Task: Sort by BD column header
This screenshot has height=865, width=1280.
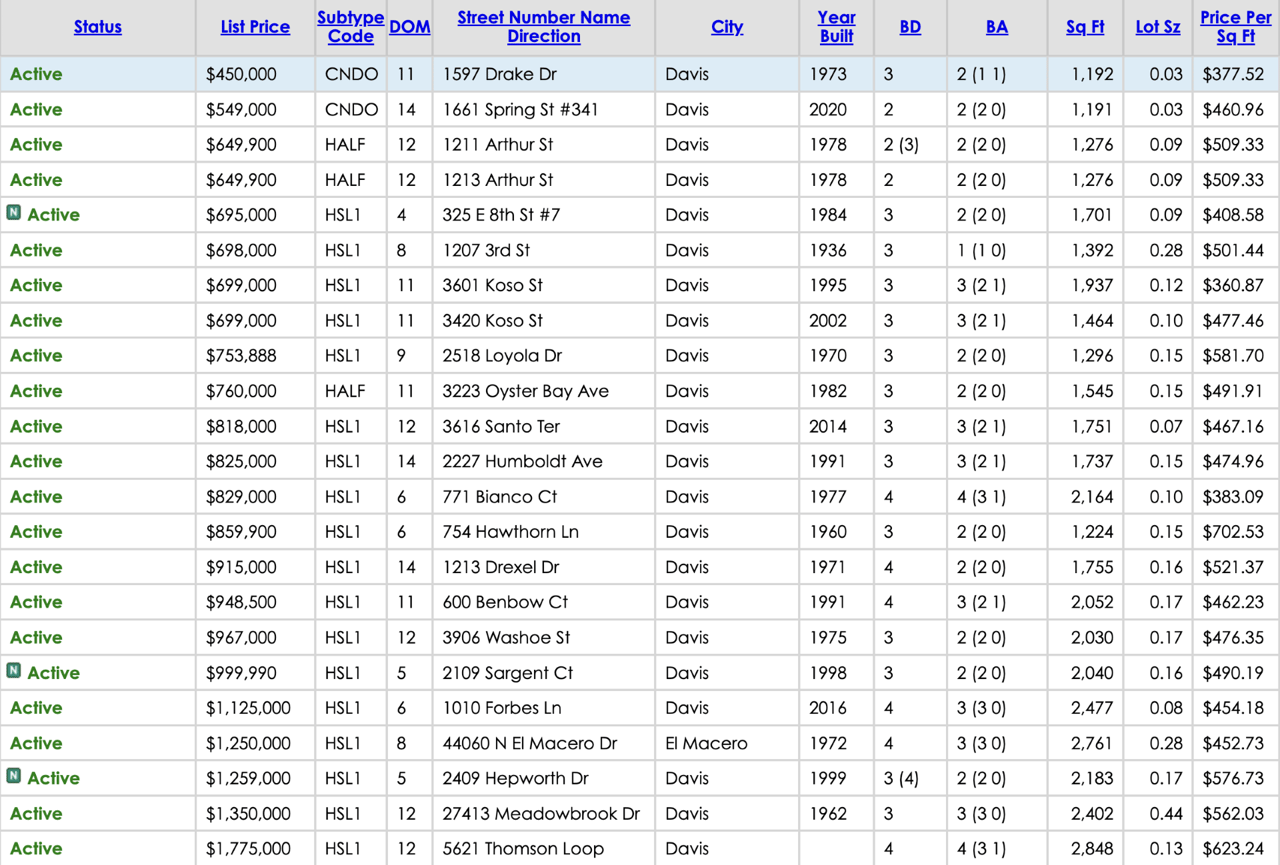Action: tap(910, 27)
